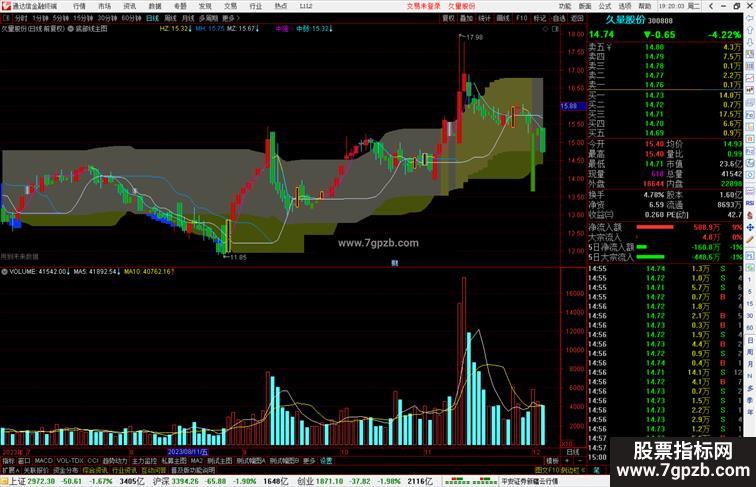The image size is (756, 487).
Task: Click the move-arrows icon in right sidebar
Action: (750, 227)
